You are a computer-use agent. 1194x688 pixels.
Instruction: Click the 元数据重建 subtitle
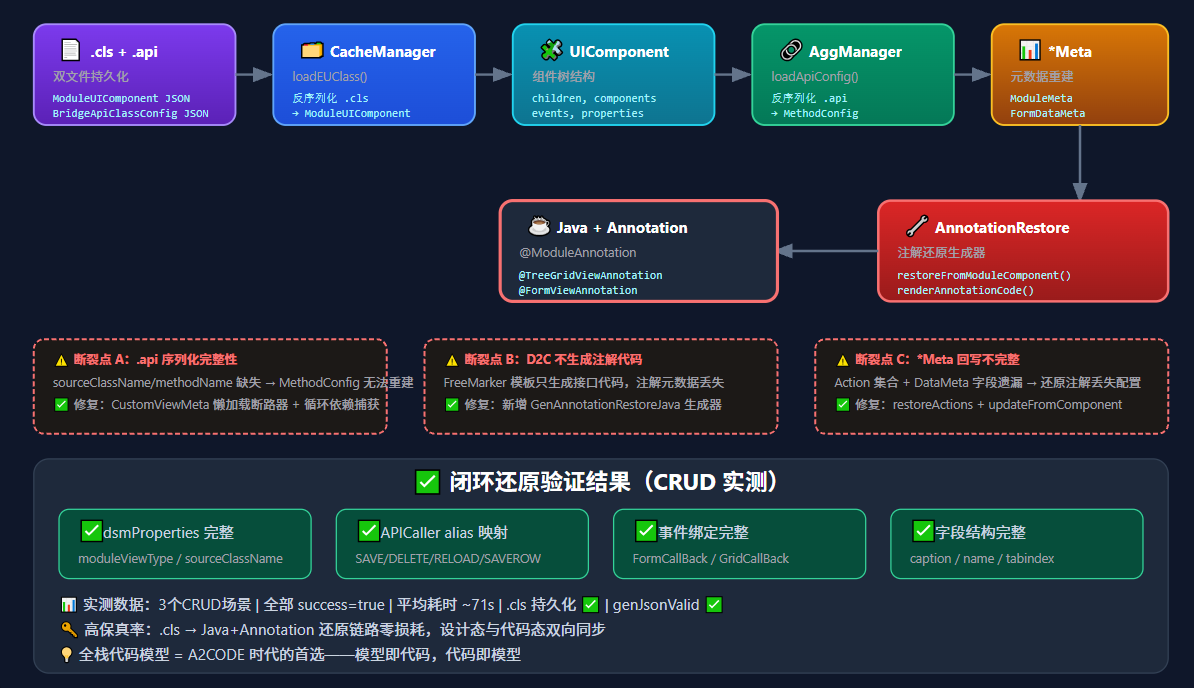[x=1042, y=76]
